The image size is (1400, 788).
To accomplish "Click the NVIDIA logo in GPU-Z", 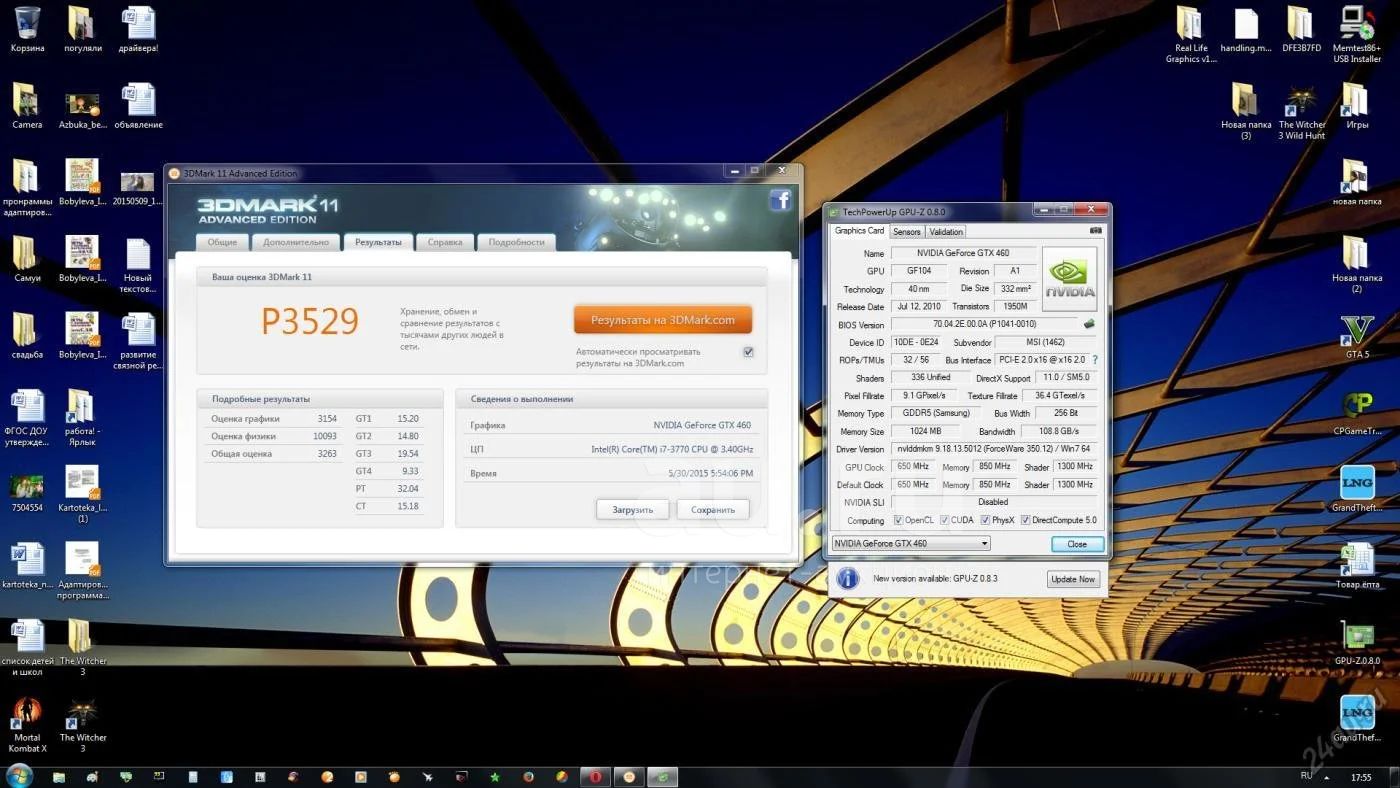I will pos(1069,279).
